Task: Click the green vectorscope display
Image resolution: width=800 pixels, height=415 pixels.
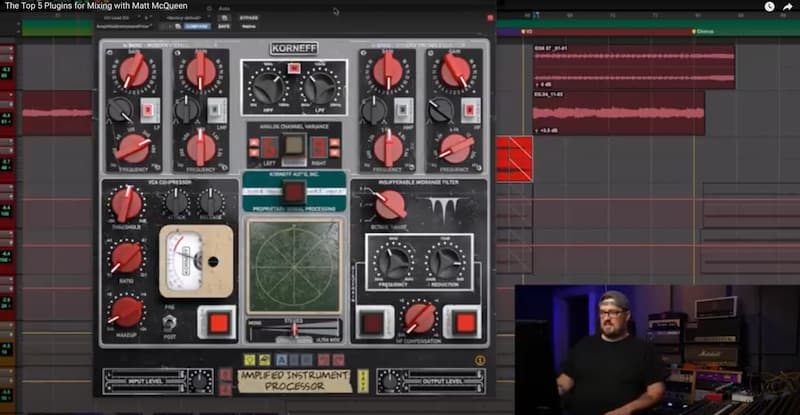Action: (x=294, y=266)
